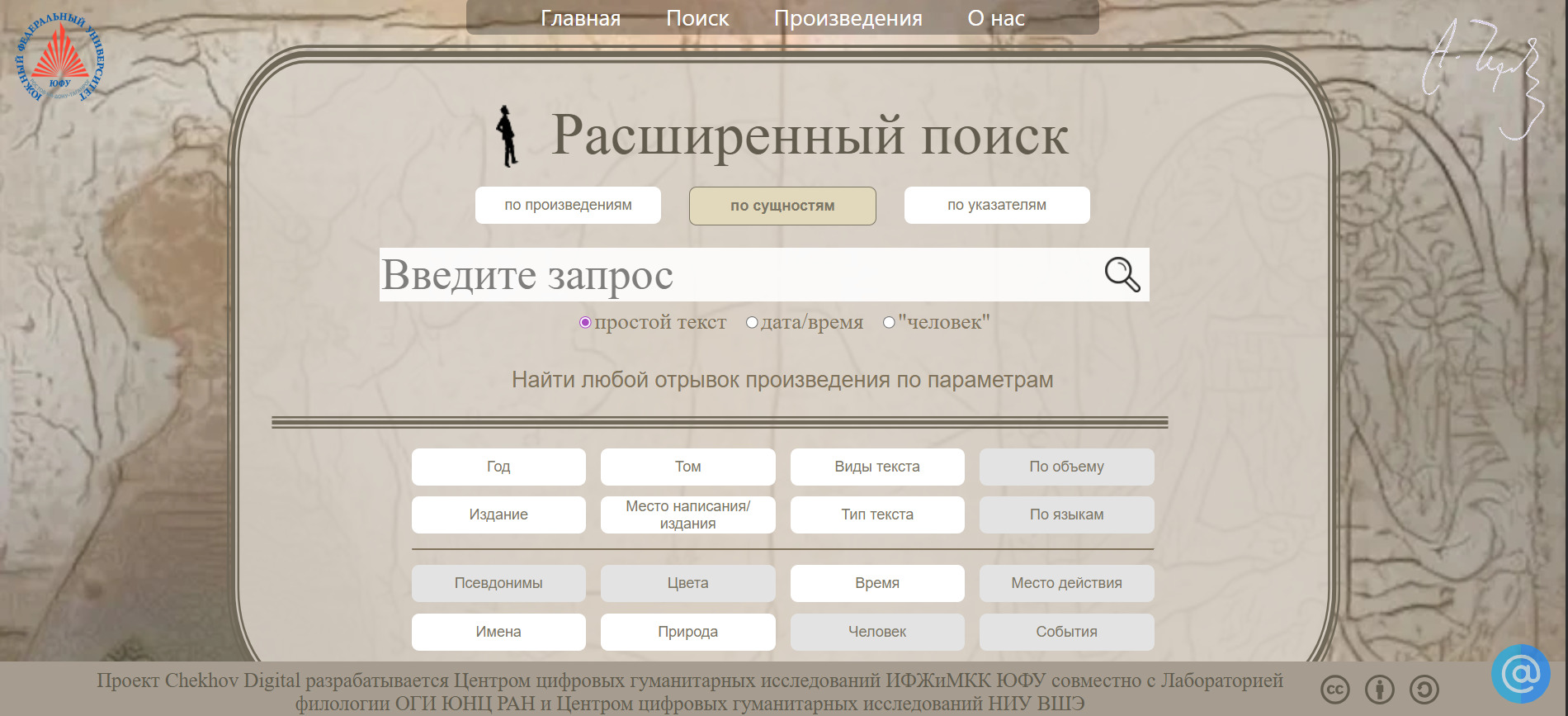Click the Год filter button

[x=498, y=467]
